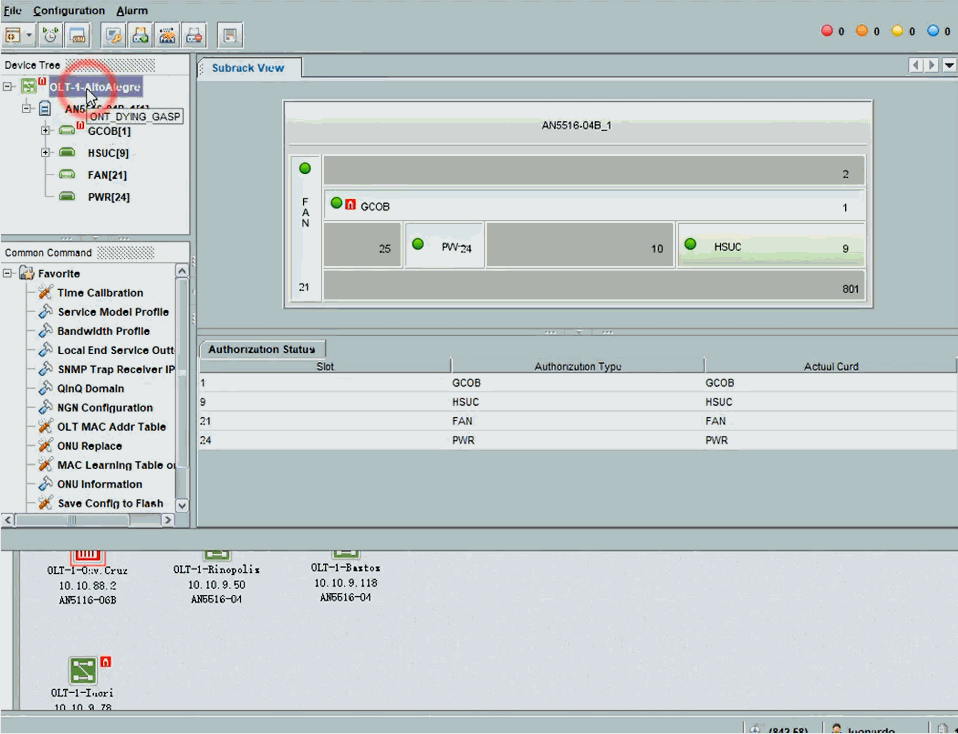Click the card icon beside PWR[24]
This screenshot has width=958, height=734.
tap(67, 197)
